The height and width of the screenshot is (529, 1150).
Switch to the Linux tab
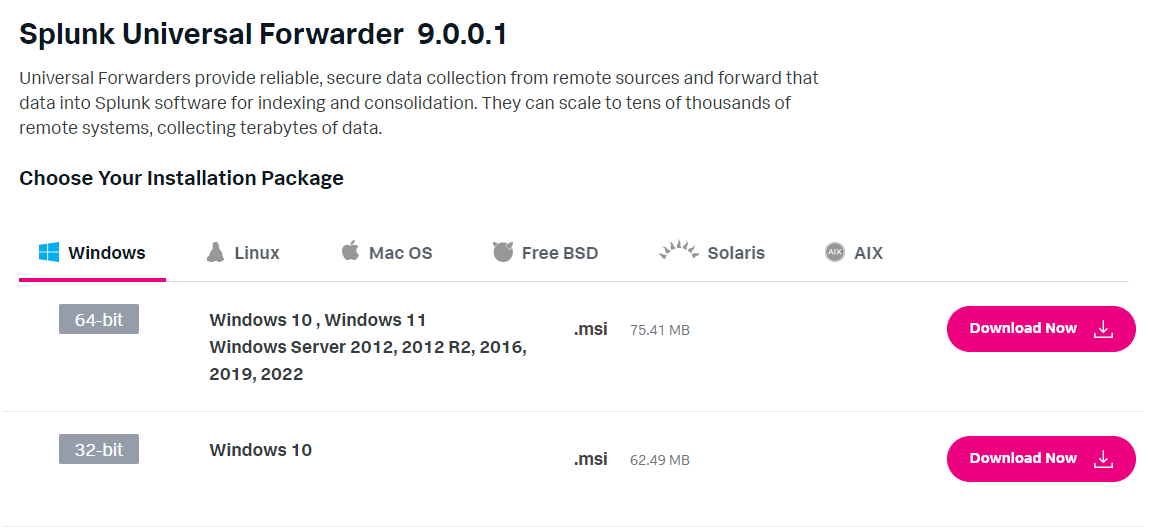pyautogui.click(x=243, y=253)
